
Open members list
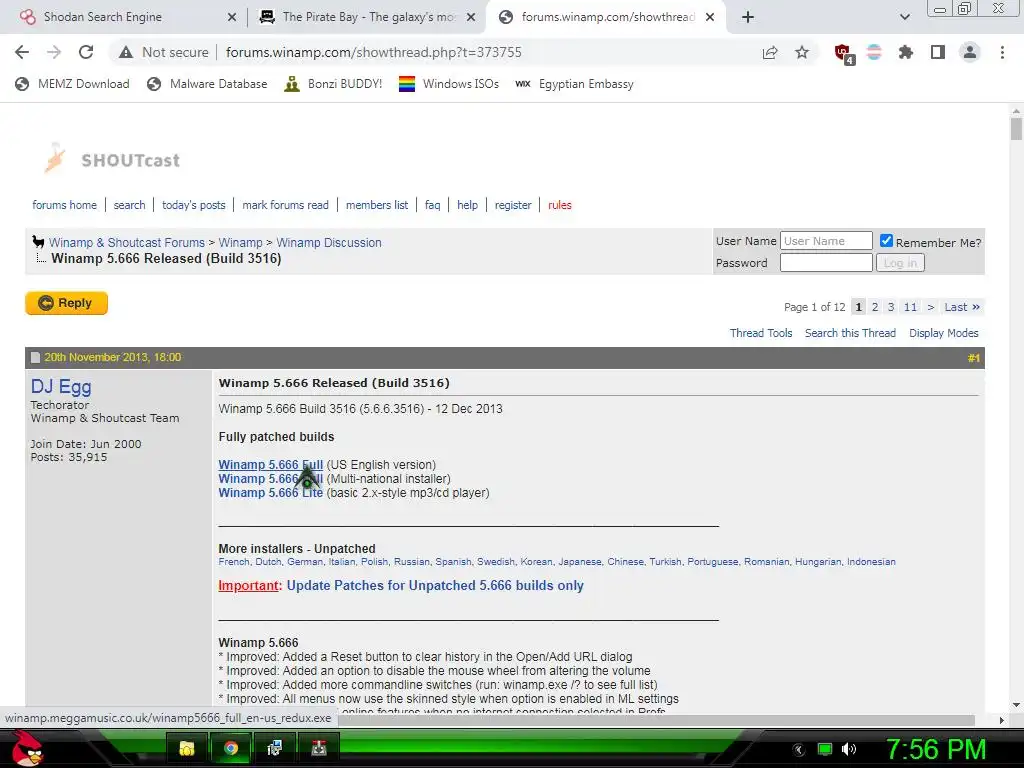pos(377,205)
